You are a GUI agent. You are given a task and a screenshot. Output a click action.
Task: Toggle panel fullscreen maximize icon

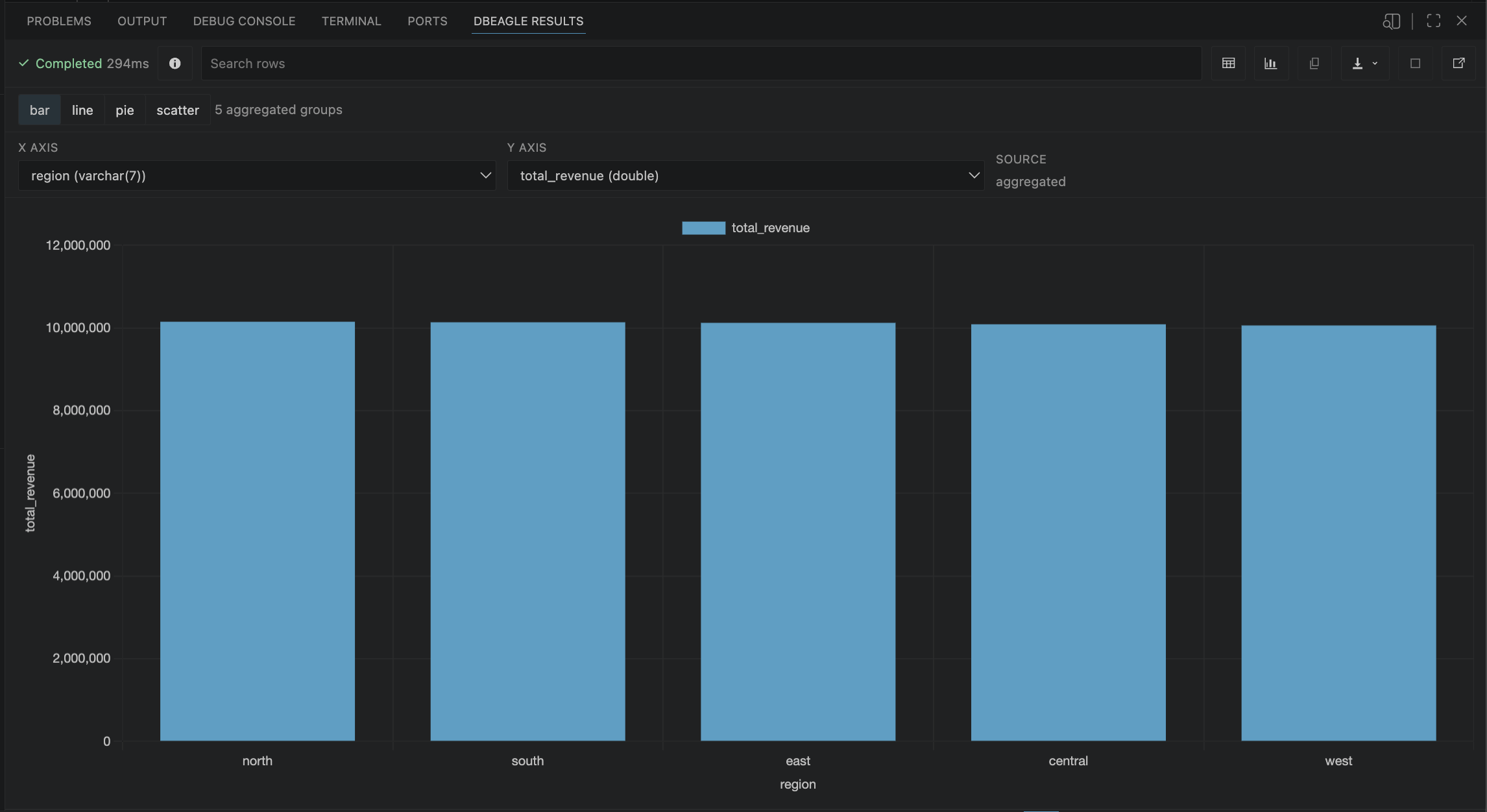tap(1433, 21)
